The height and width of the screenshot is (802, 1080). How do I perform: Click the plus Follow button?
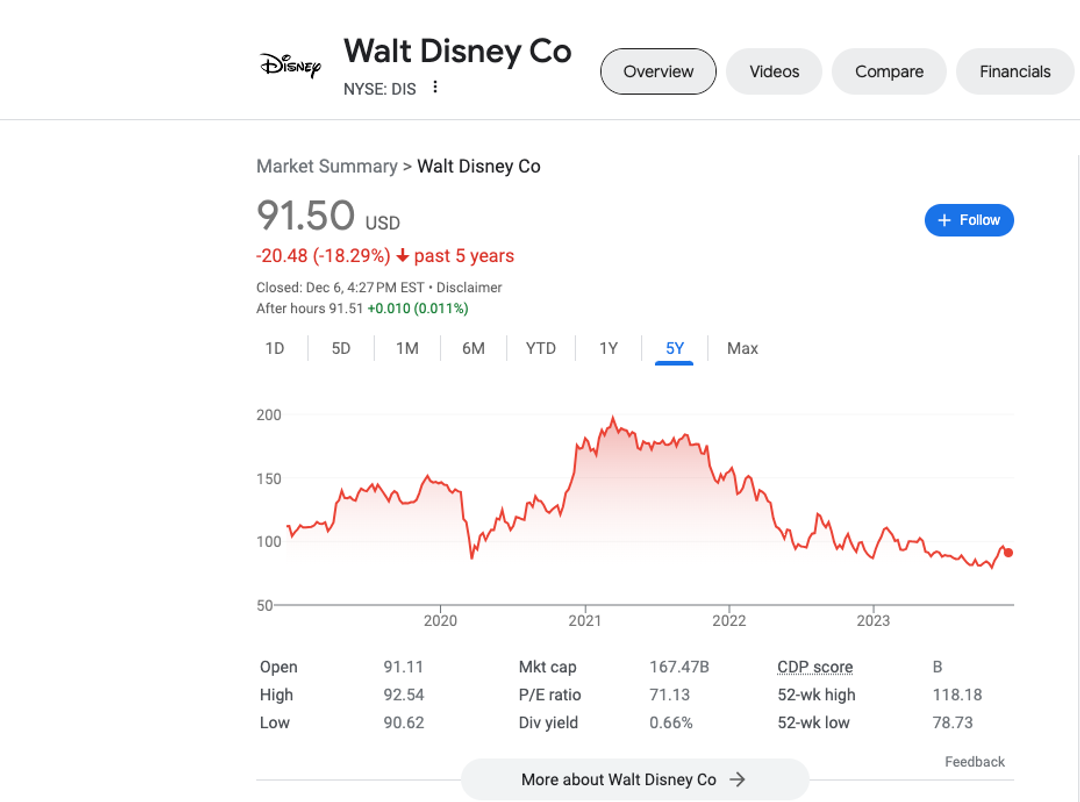(x=969, y=220)
